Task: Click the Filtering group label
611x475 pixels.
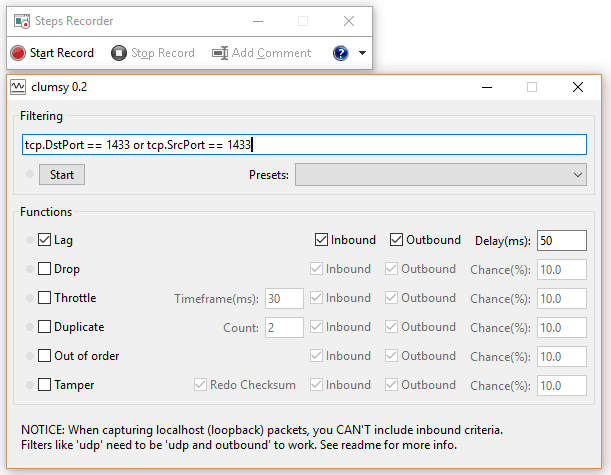Action: point(41,116)
